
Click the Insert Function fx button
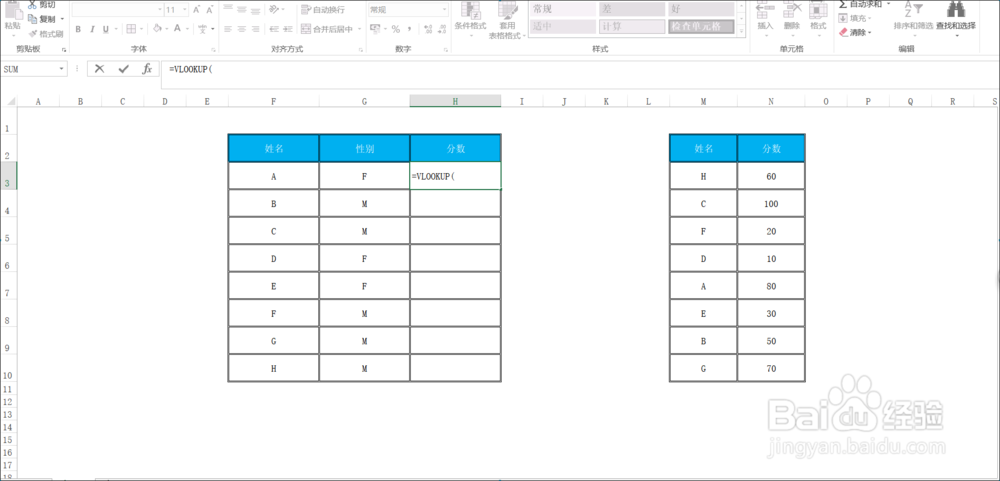click(147, 69)
